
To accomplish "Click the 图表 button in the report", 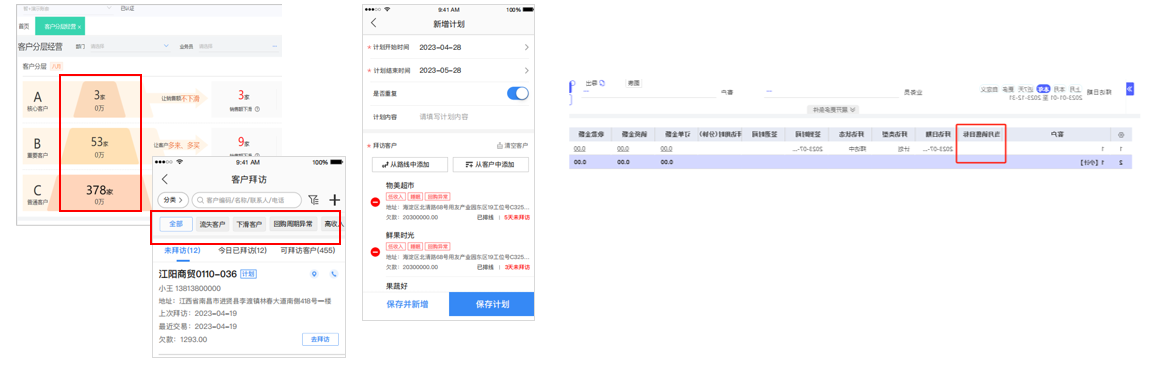I will point(633,83).
